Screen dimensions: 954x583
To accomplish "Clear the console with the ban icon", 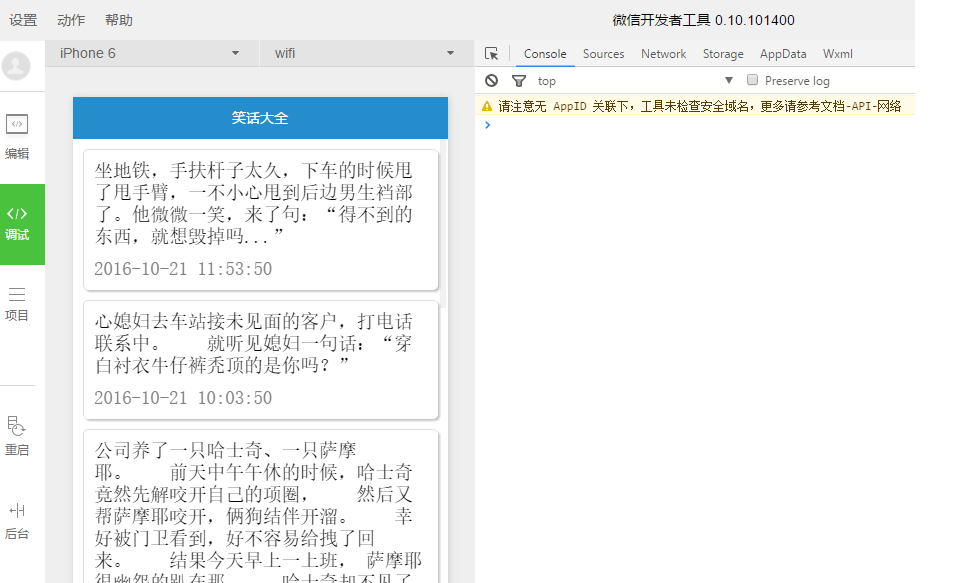I will (x=492, y=80).
